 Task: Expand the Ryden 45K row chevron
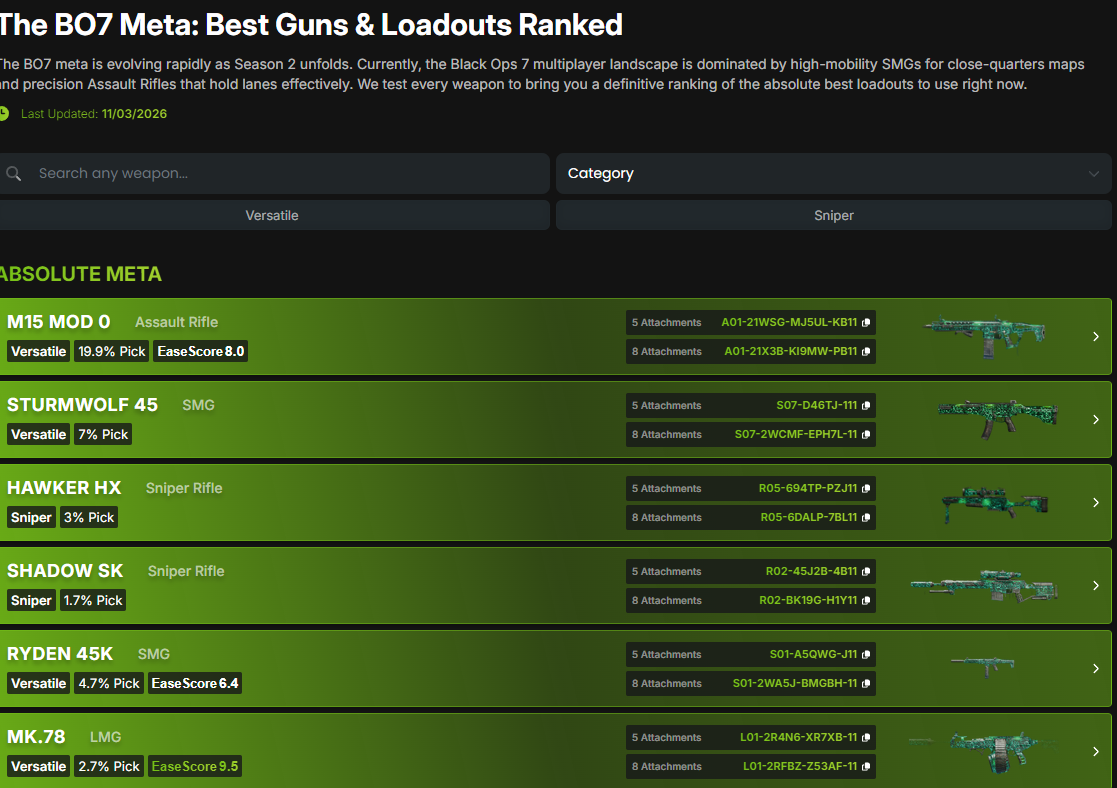[1096, 669]
